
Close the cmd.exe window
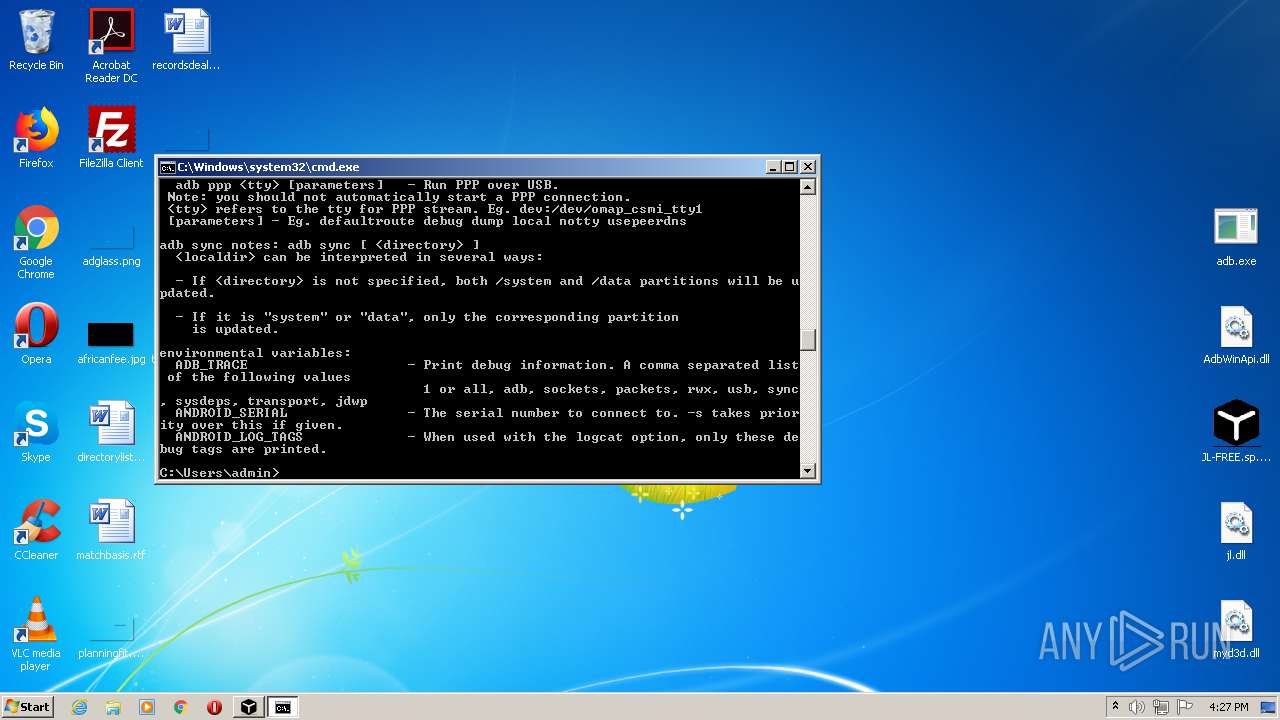[x=808, y=167]
